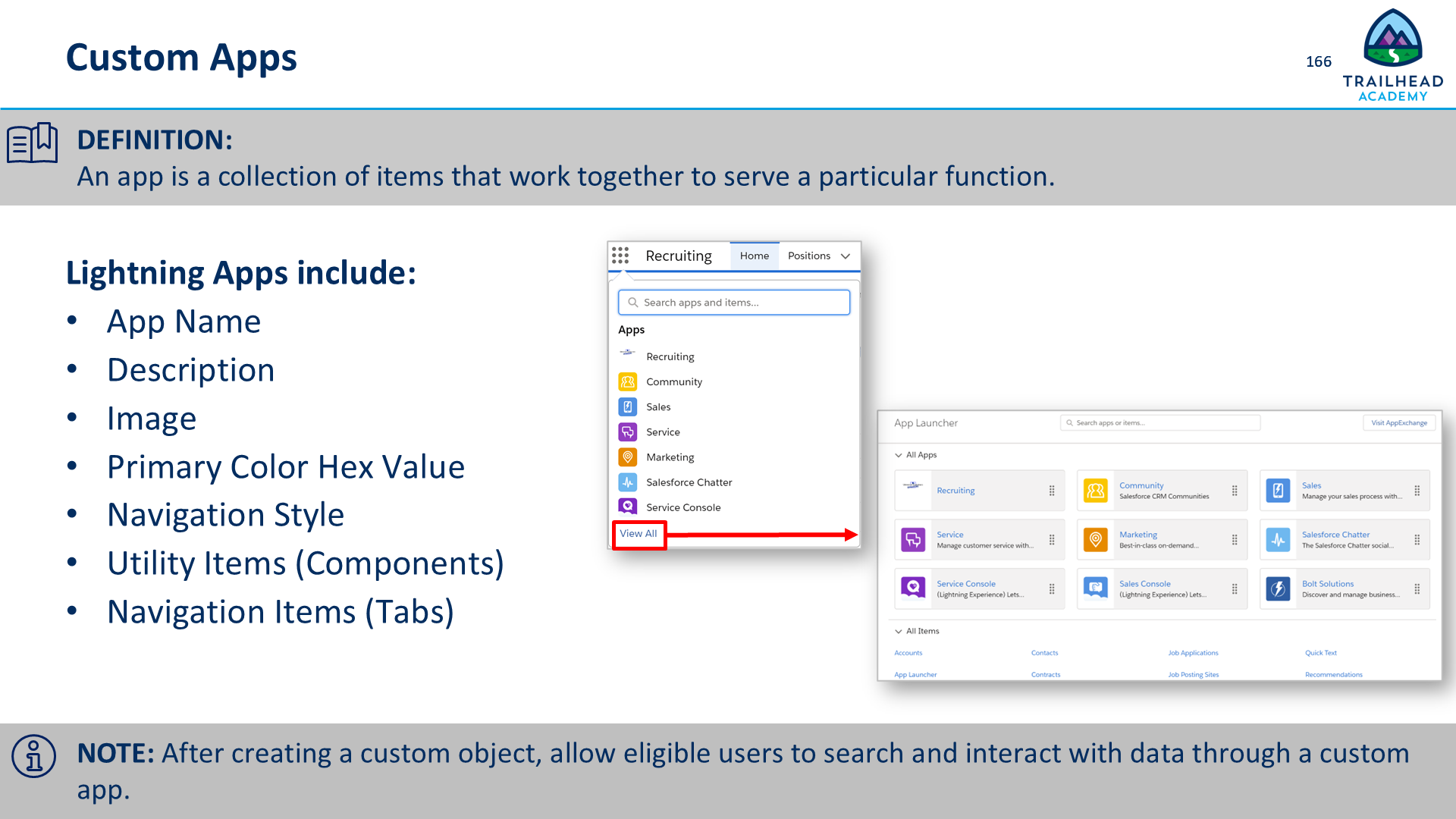Click Service tile icon in App Launcher
This screenshot has height=819, width=1456.
point(913,540)
